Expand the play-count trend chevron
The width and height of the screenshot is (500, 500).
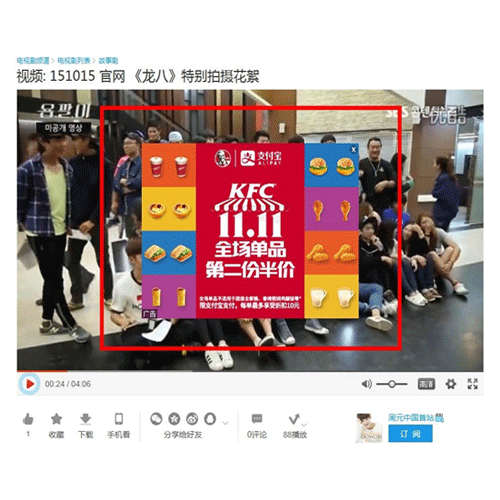click(304, 424)
